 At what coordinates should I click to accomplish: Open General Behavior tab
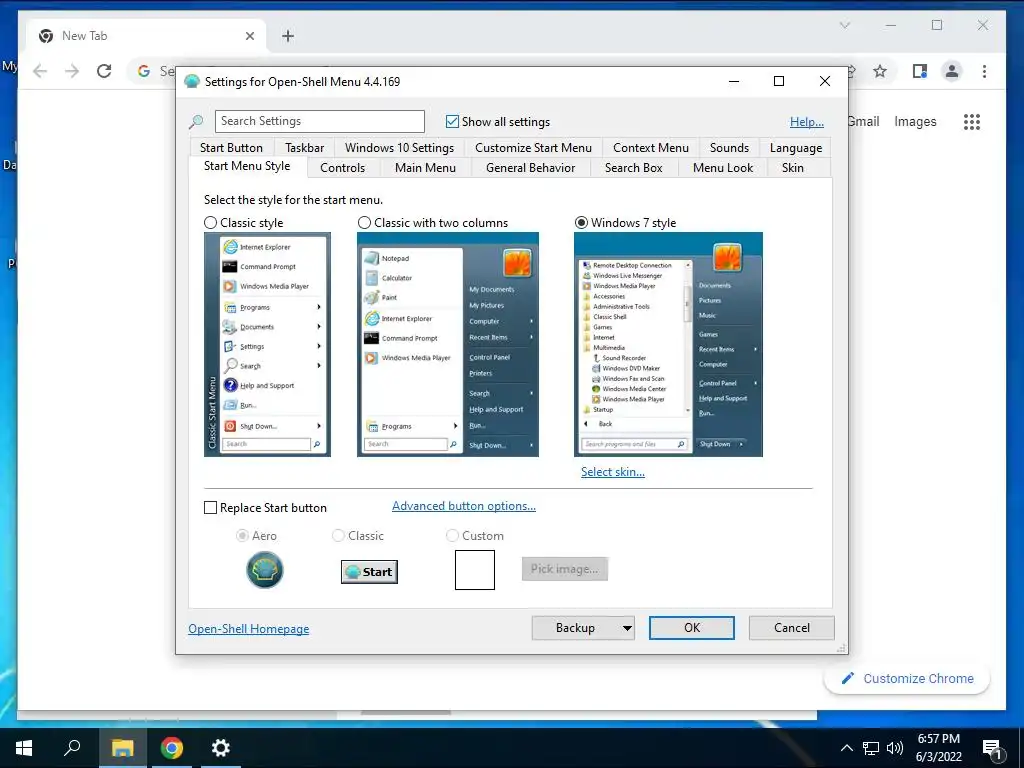530,168
